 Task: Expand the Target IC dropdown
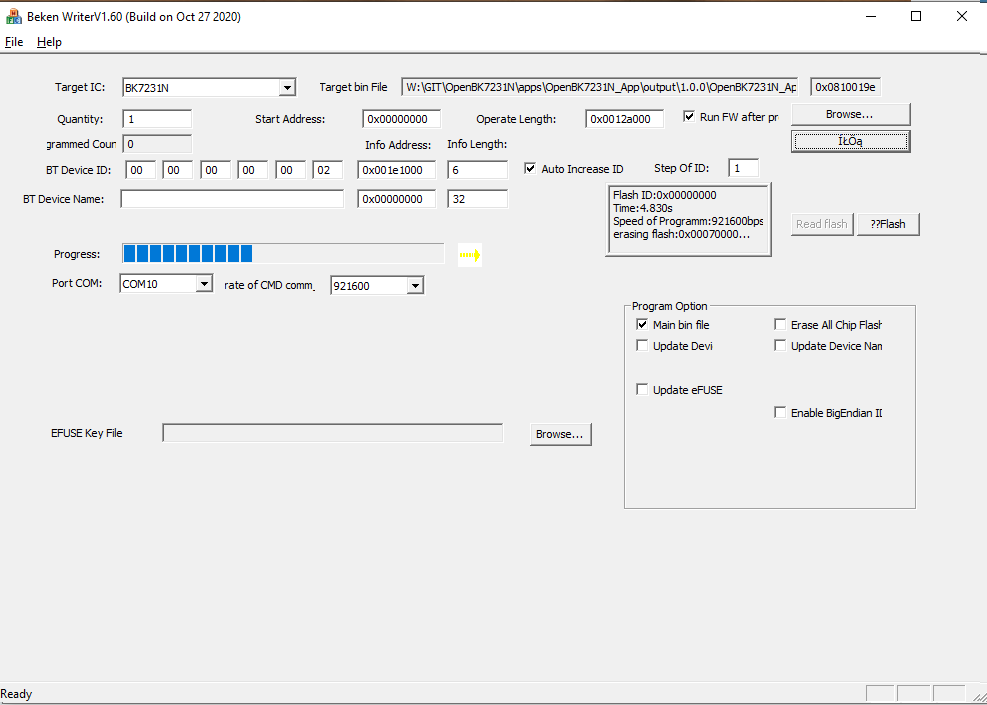287,87
